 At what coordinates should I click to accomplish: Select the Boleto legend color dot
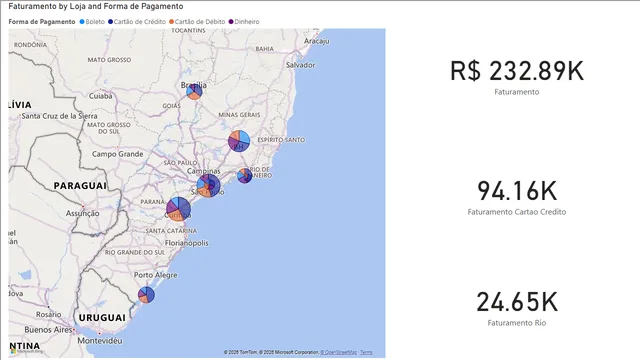[x=82, y=22]
